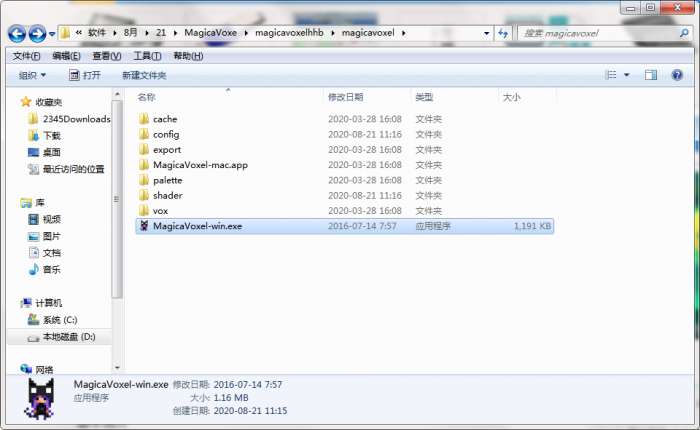This screenshot has height=430, width=700.
Task: Click the 打开 toolbar button
Action: [x=85, y=75]
